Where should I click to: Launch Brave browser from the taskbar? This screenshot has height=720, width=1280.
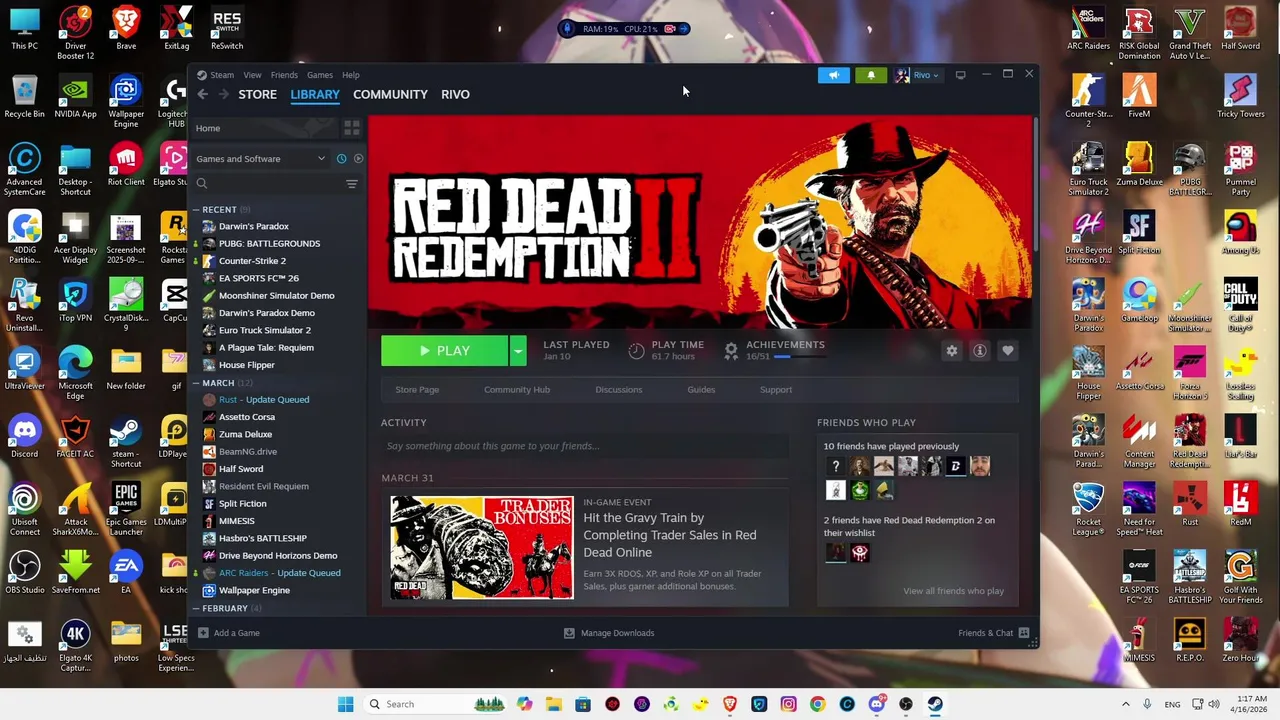(730, 704)
